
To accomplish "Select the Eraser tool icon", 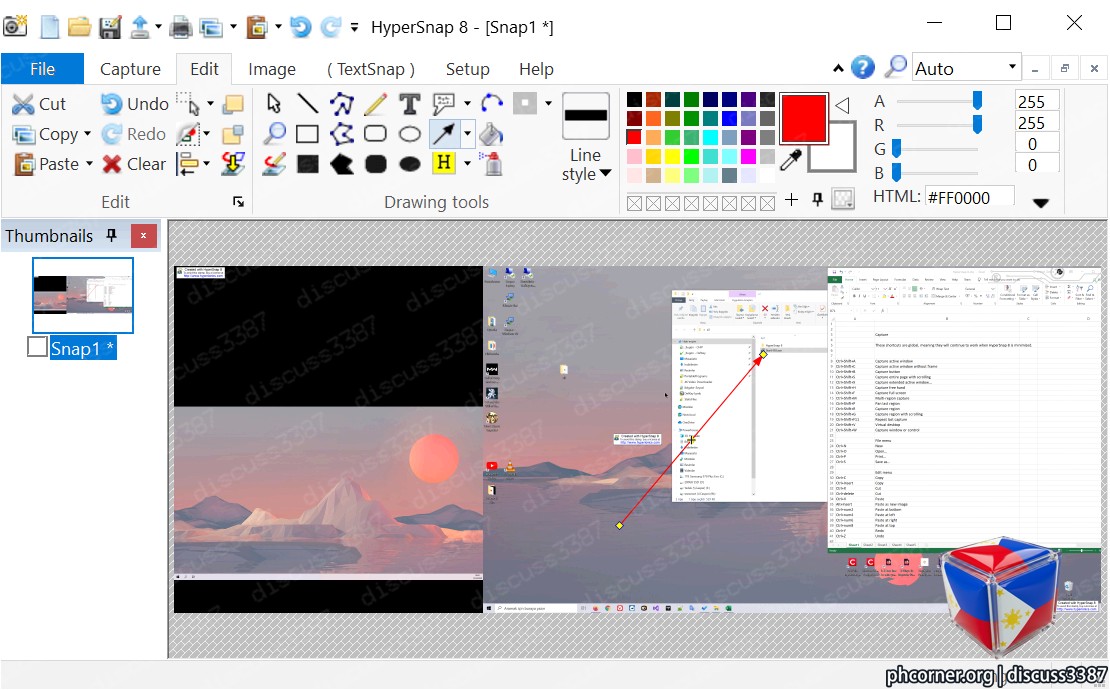I will pyautogui.click(x=274, y=163).
